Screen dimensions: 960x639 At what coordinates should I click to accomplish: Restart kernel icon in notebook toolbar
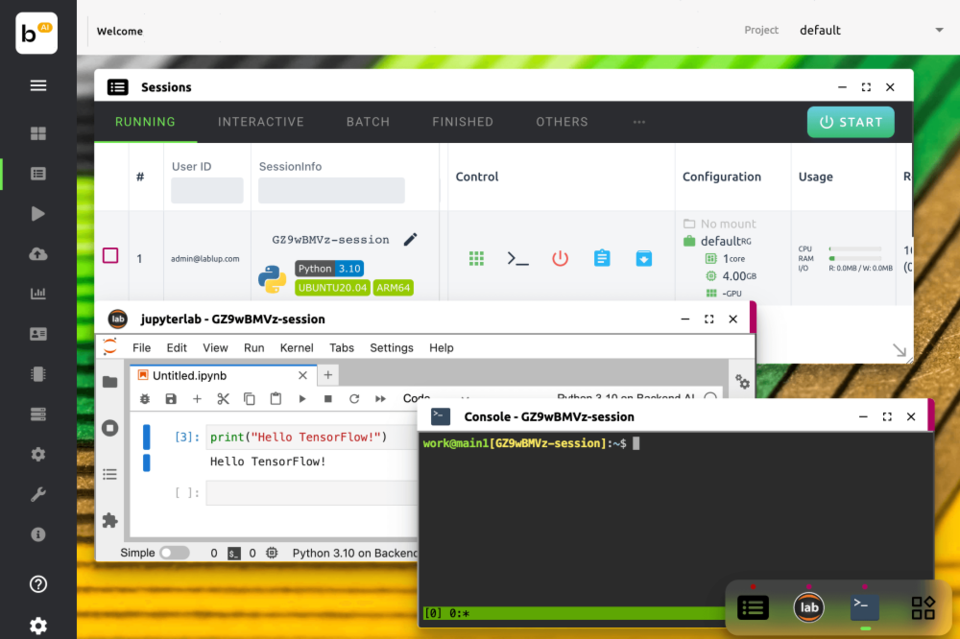(x=354, y=399)
